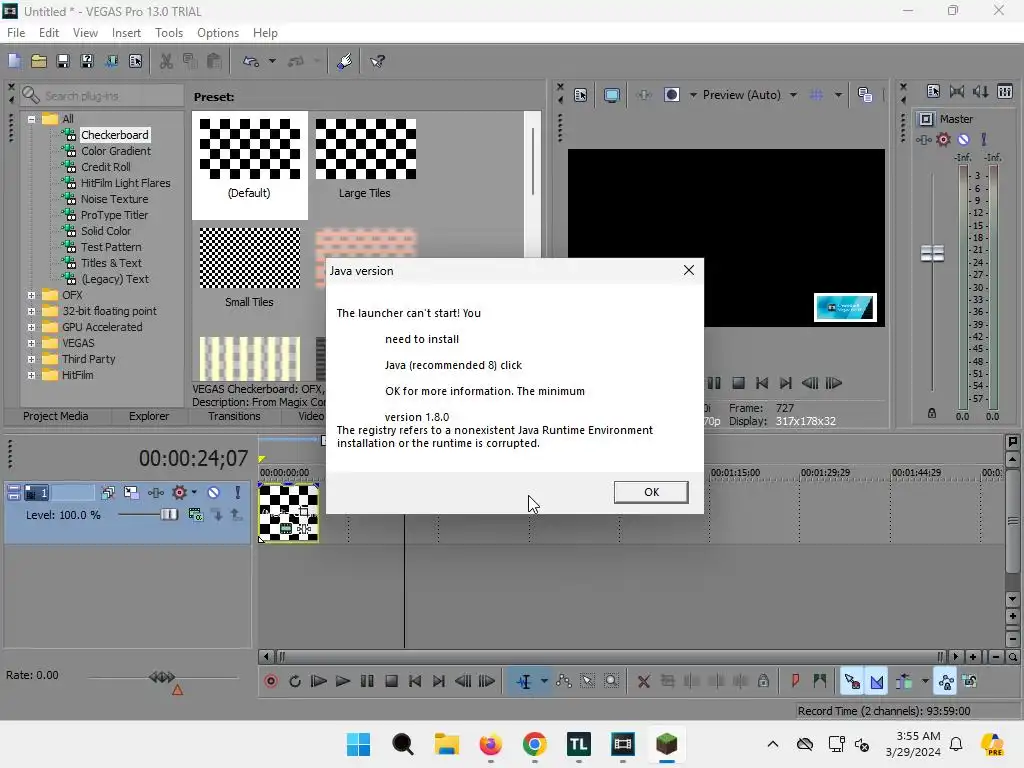The width and height of the screenshot is (1024, 768).
Task: Select the Large Tiles preset thumbnail
Action: click(366, 149)
